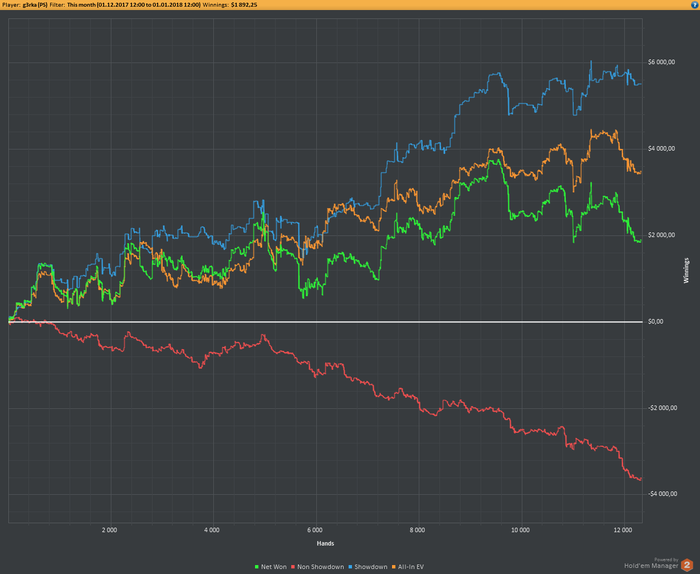Toggle the Net Won series legend label

pyautogui.click(x=274, y=567)
